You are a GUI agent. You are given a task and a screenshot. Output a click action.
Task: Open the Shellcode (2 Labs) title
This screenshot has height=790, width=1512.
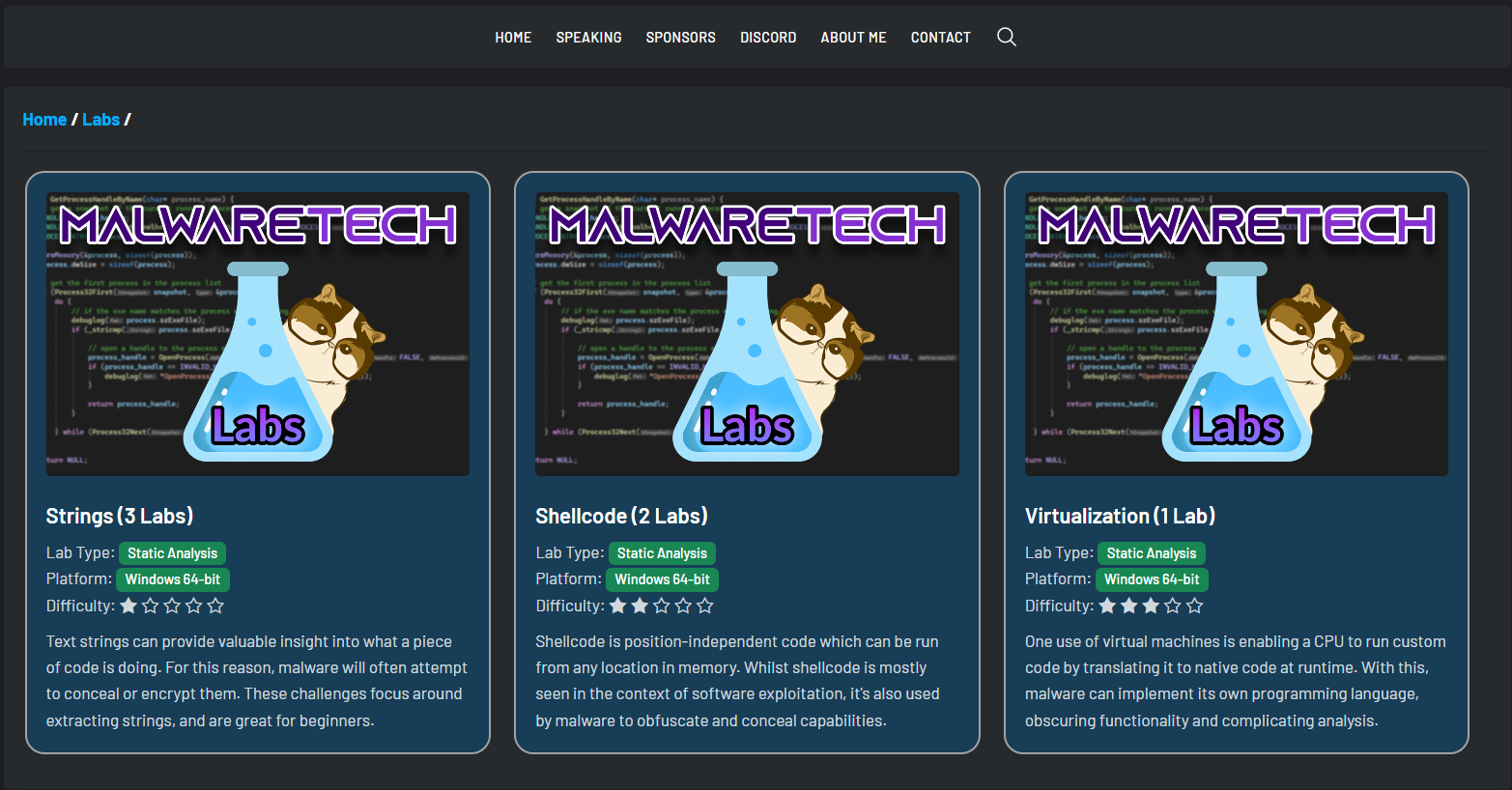click(621, 516)
